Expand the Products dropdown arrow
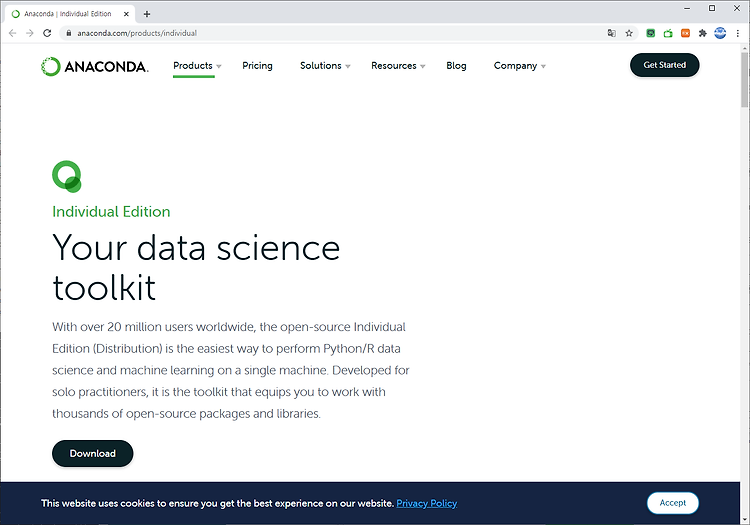Image resolution: width=750 pixels, height=525 pixels. coord(219,66)
